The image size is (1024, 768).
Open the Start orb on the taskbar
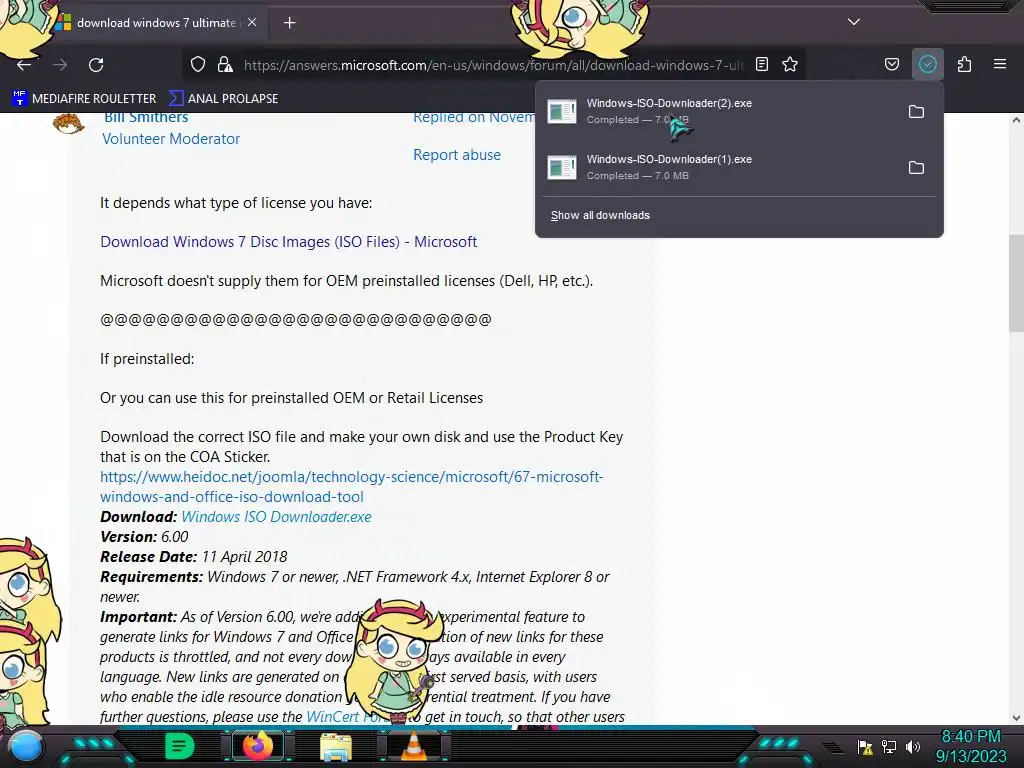pyautogui.click(x=26, y=746)
